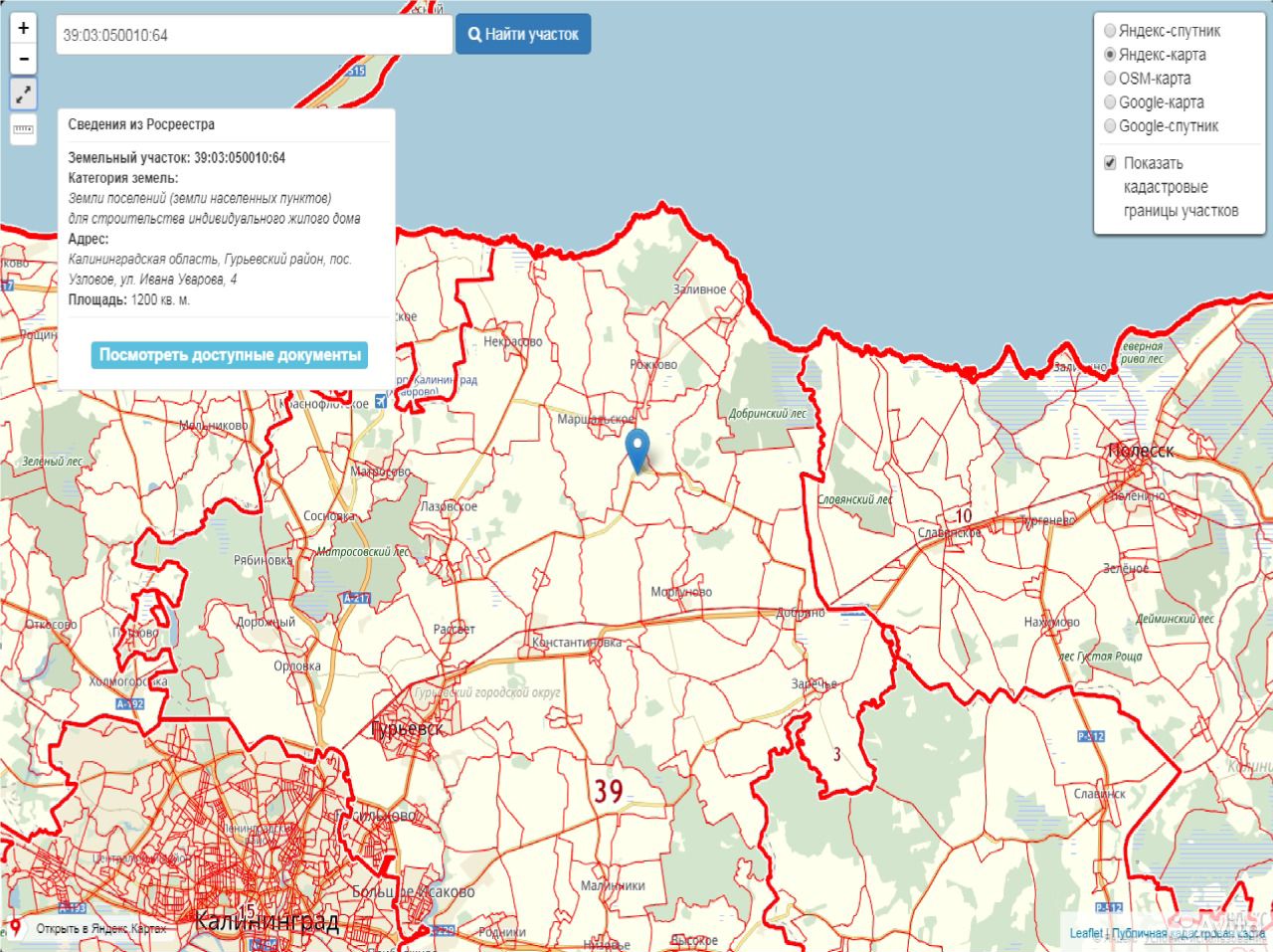Viewport: 1273px width, 952px height.
Task: Open the Leaflet attribution link
Action: pyautogui.click(x=1086, y=933)
